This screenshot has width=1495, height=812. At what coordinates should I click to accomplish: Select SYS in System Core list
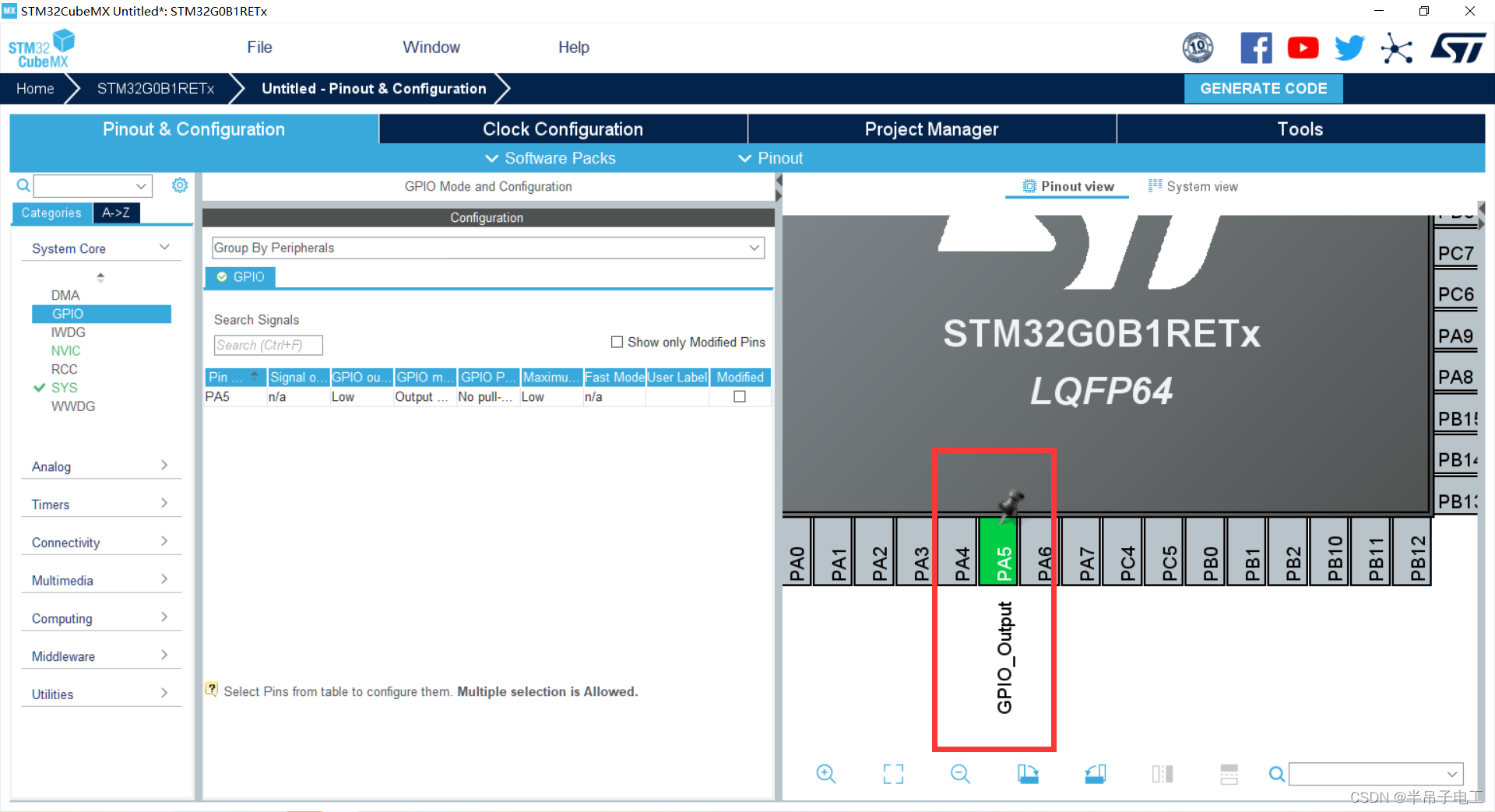pyautogui.click(x=65, y=388)
